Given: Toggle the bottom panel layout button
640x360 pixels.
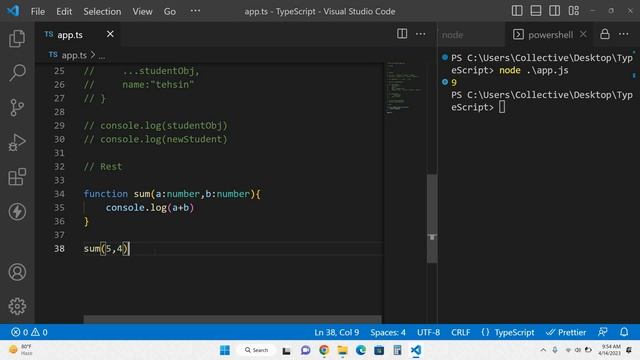Looking at the screenshot, I should click(536, 11).
